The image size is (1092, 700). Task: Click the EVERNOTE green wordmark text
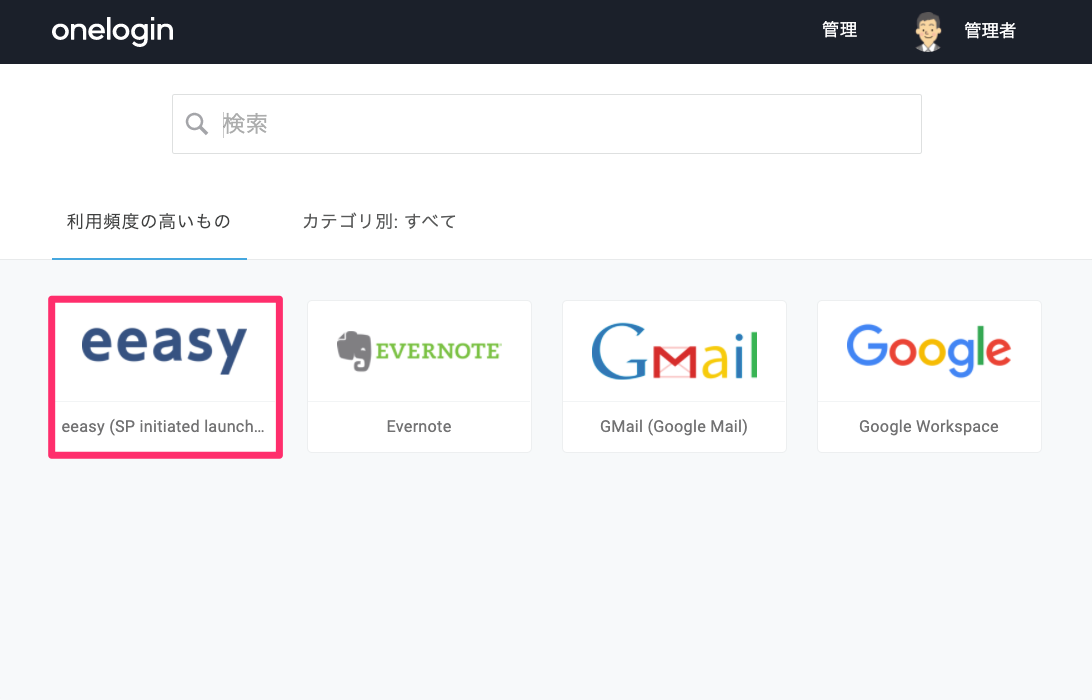[x=438, y=350]
